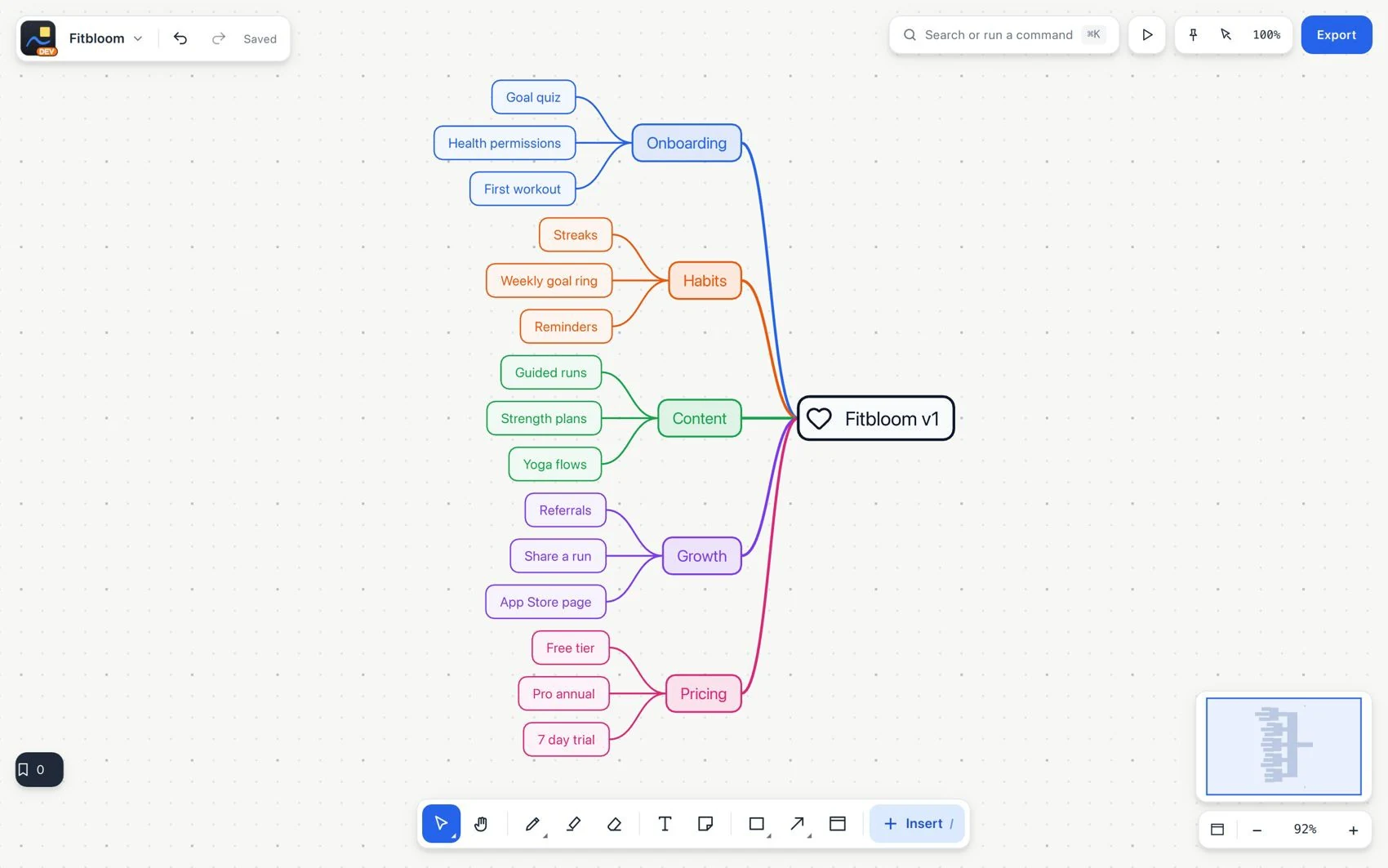Click the Strength plans node

[x=544, y=418]
